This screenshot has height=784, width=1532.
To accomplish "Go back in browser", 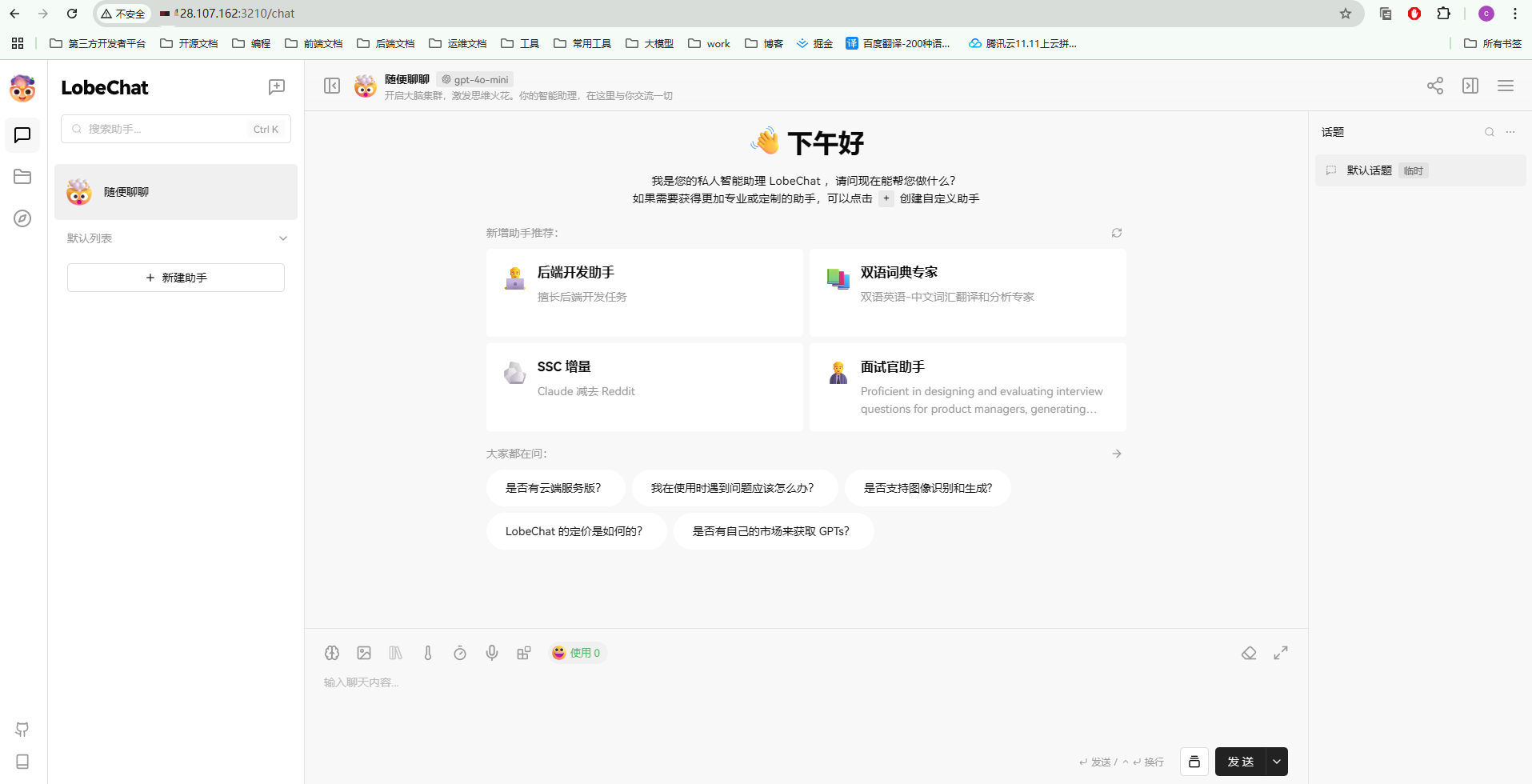I will click(x=14, y=14).
